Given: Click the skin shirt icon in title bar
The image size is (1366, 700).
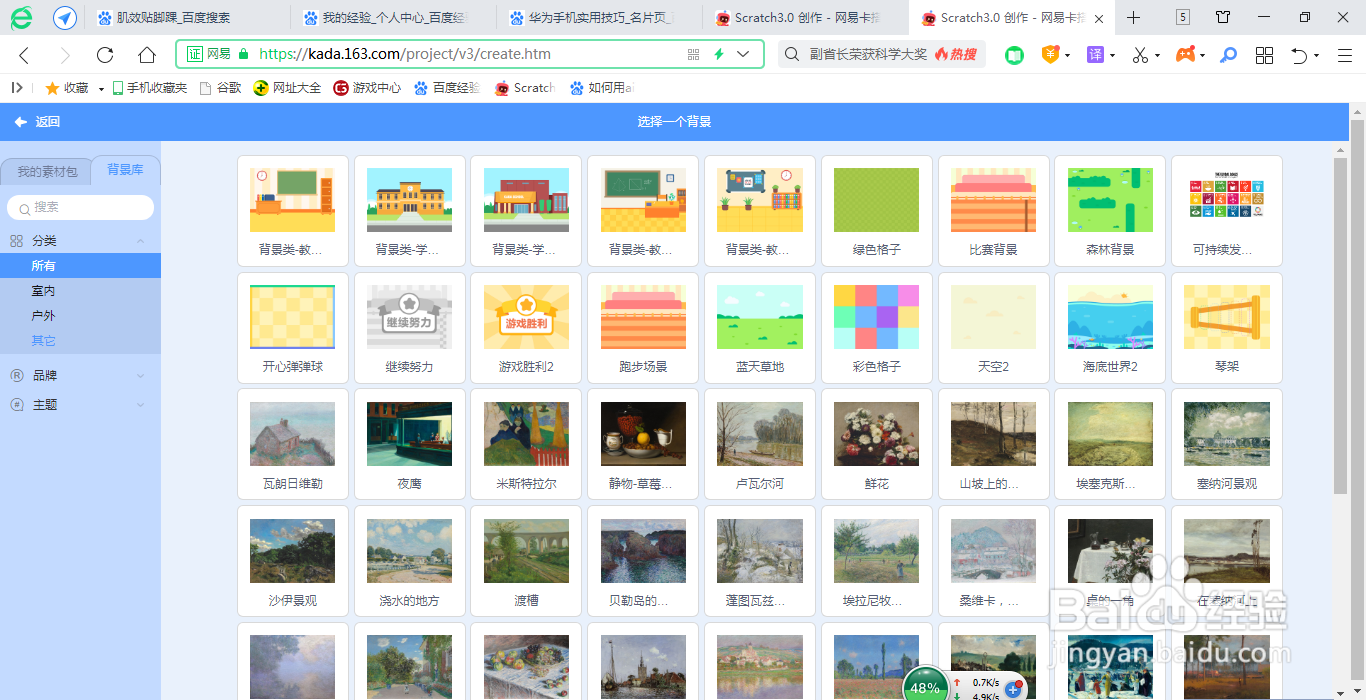Looking at the screenshot, I should point(1223,17).
